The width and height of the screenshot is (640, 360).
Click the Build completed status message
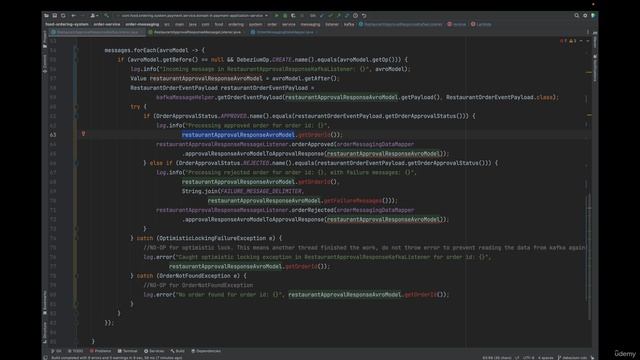pos(117,358)
